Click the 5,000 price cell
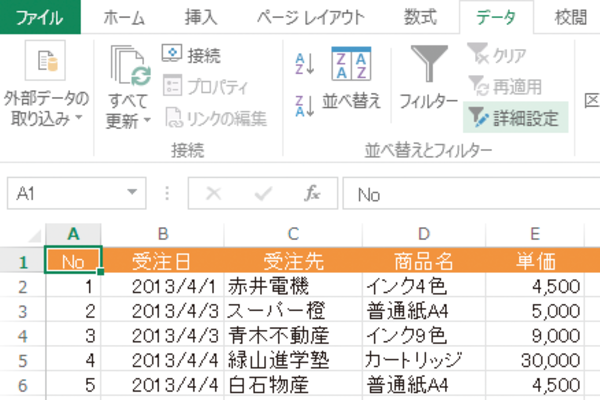This screenshot has width=600, height=400. point(535,310)
